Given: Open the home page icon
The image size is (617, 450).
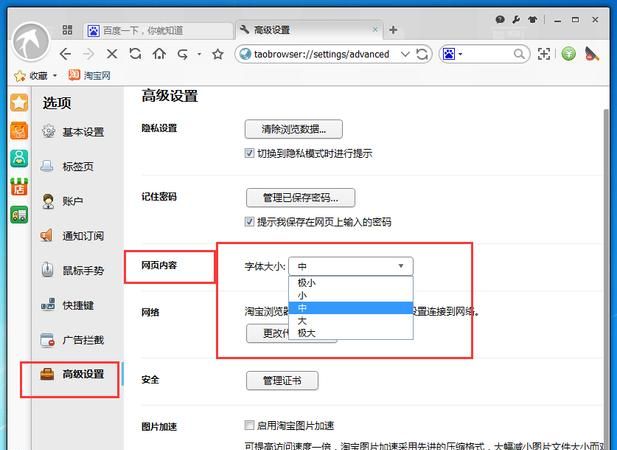Looking at the screenshot, I should 159,53.
